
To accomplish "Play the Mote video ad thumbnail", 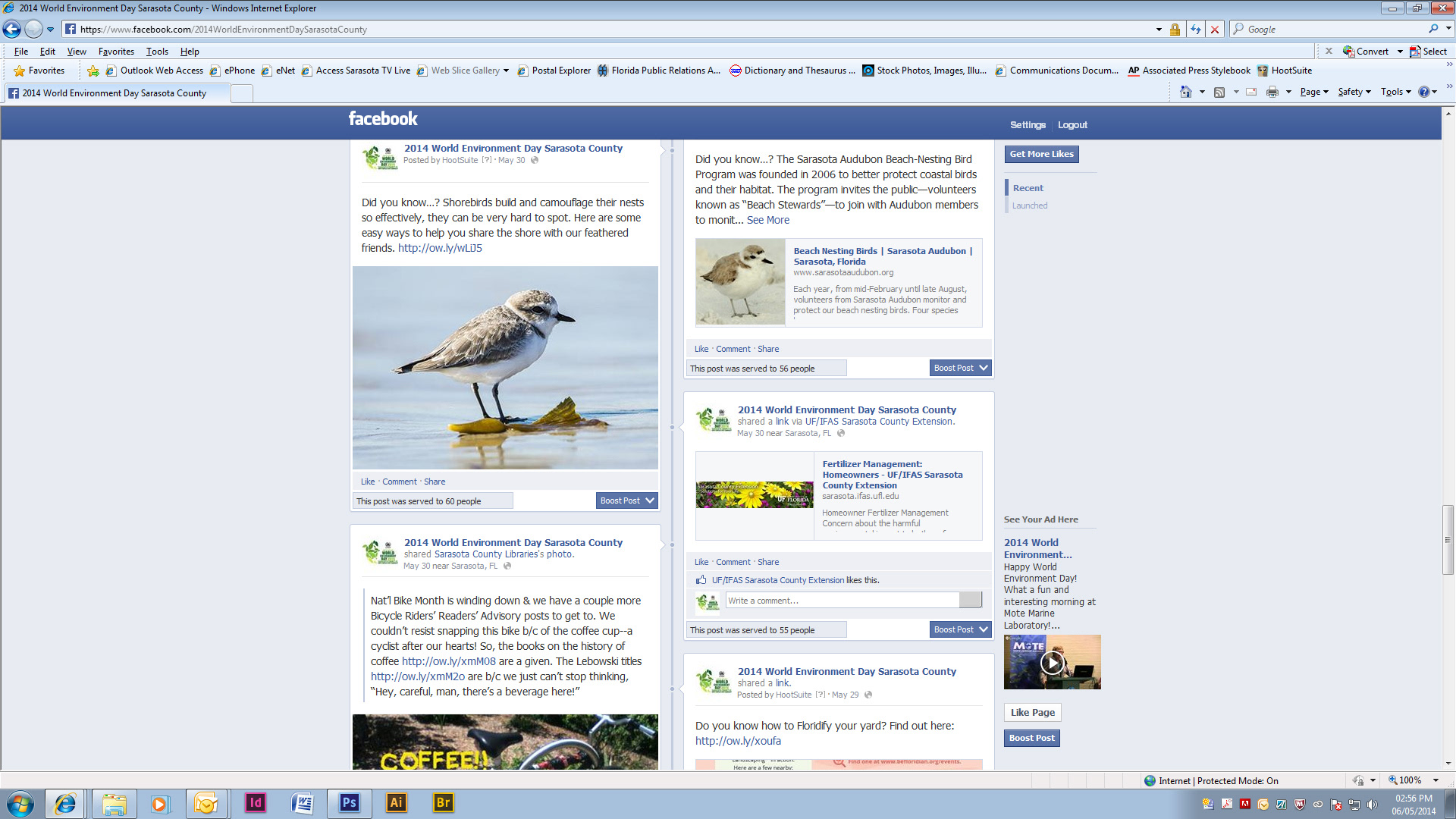I will (1052, 663).
